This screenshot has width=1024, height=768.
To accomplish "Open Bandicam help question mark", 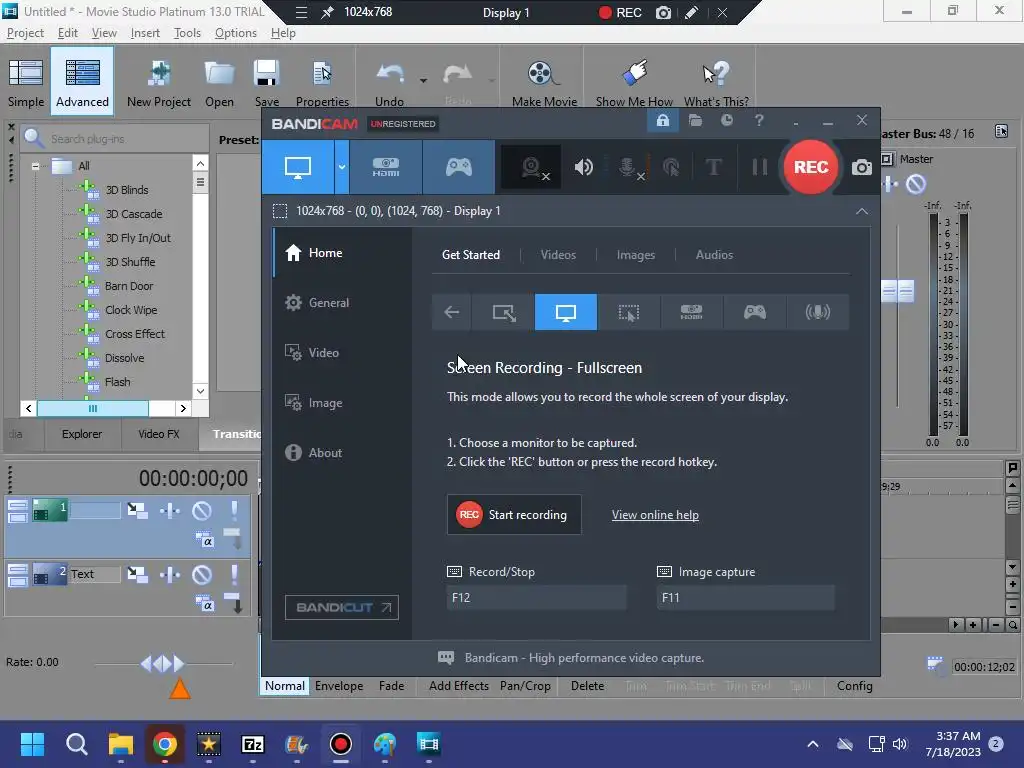I will pos(759,121).
